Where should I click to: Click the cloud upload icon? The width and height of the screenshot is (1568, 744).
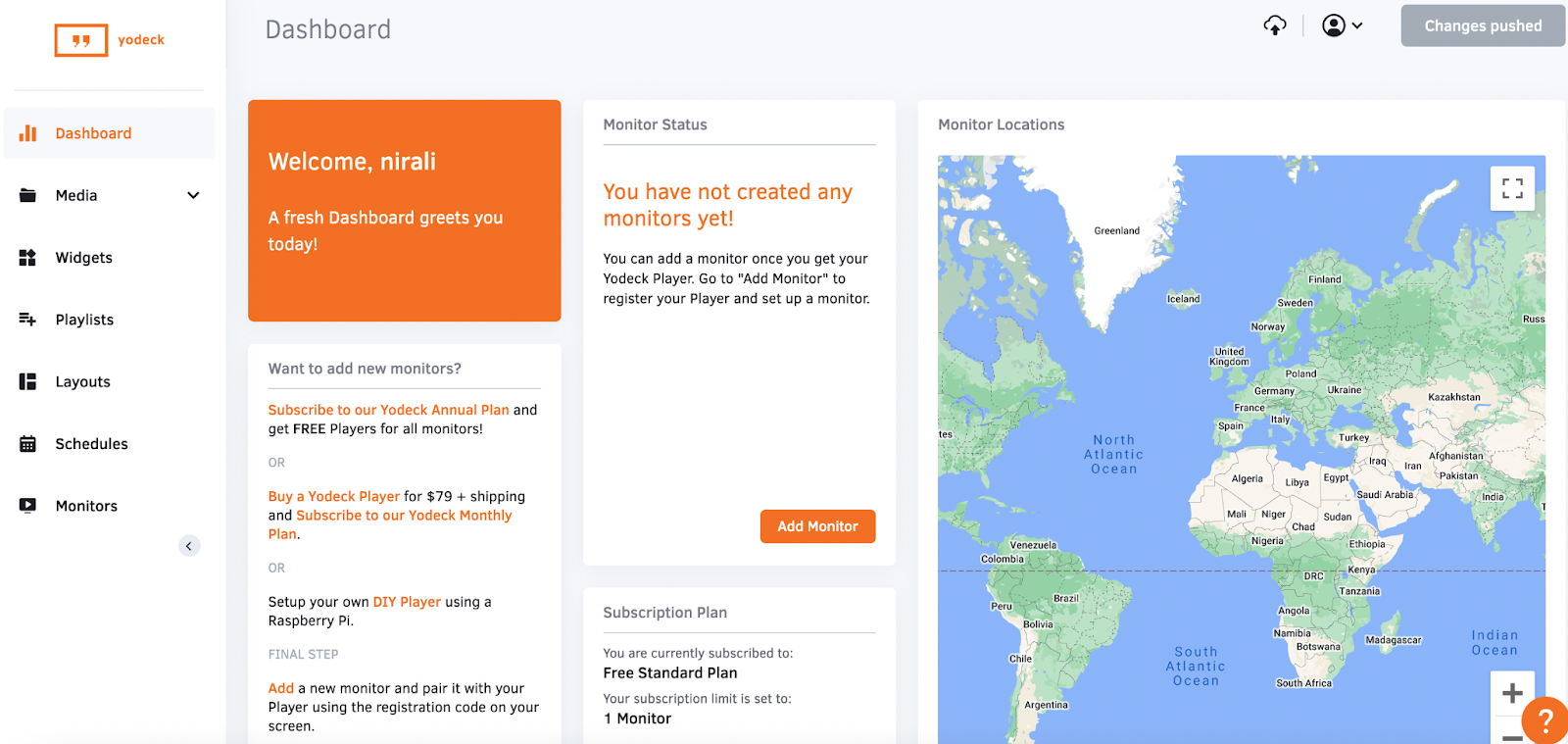1274,25
